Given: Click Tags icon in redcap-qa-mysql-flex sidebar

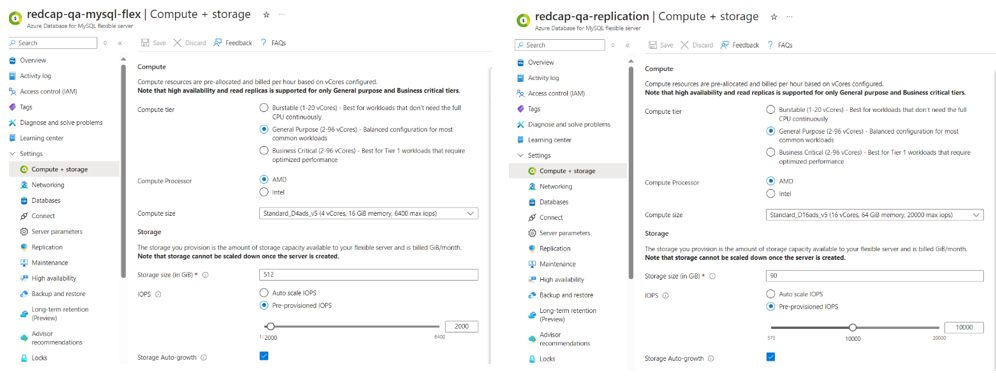Looking at the screenshot, I should coord(12,107).
